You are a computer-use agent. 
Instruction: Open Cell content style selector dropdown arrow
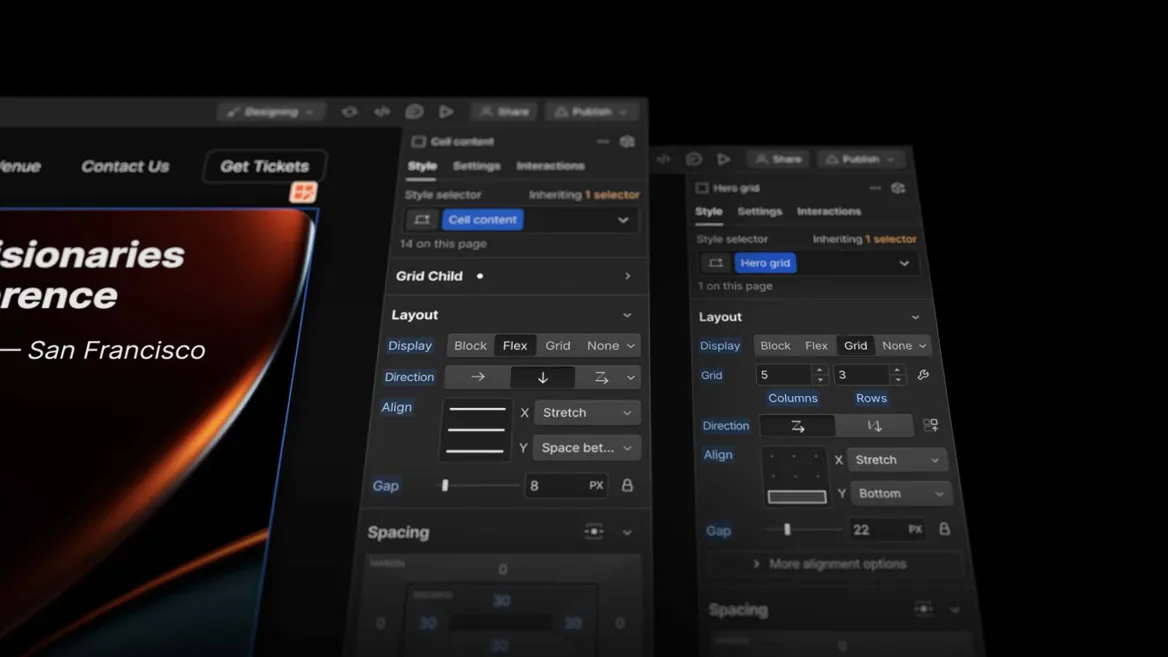point(623,220)
